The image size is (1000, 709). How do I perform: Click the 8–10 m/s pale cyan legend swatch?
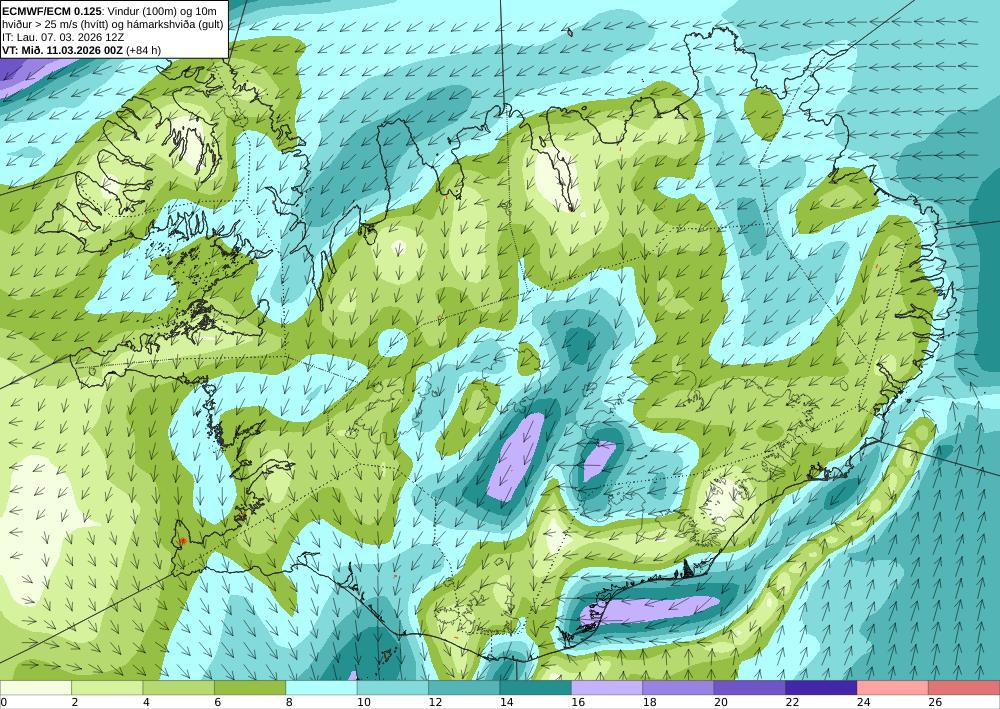click(321, 688)
